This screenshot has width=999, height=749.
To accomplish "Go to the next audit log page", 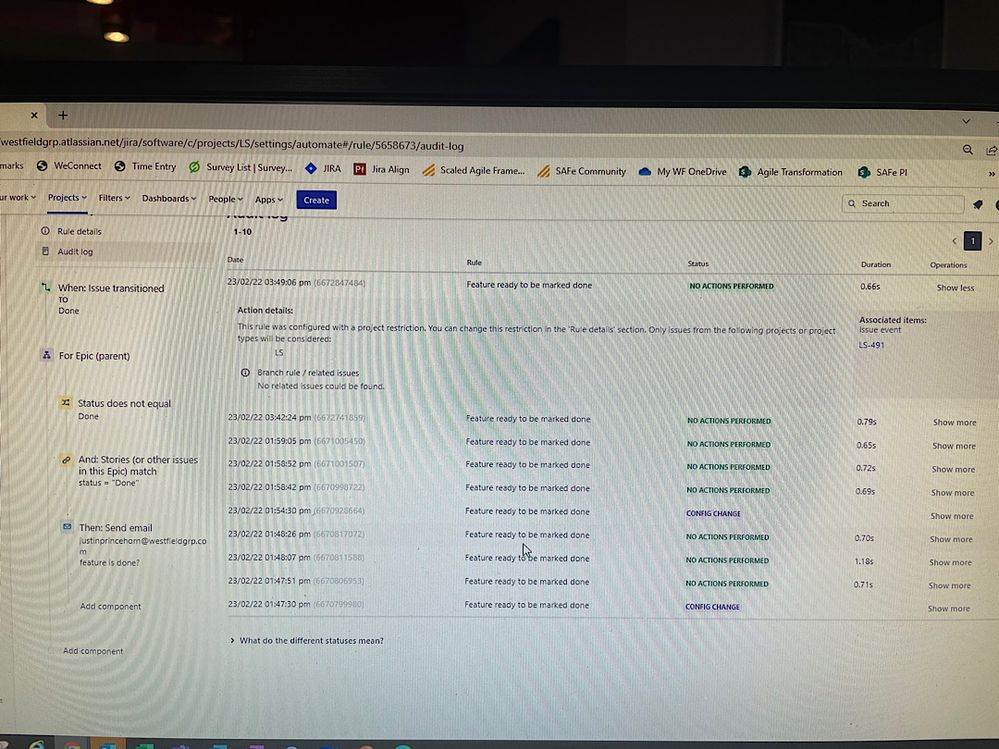I will click(x=991, y=241).
